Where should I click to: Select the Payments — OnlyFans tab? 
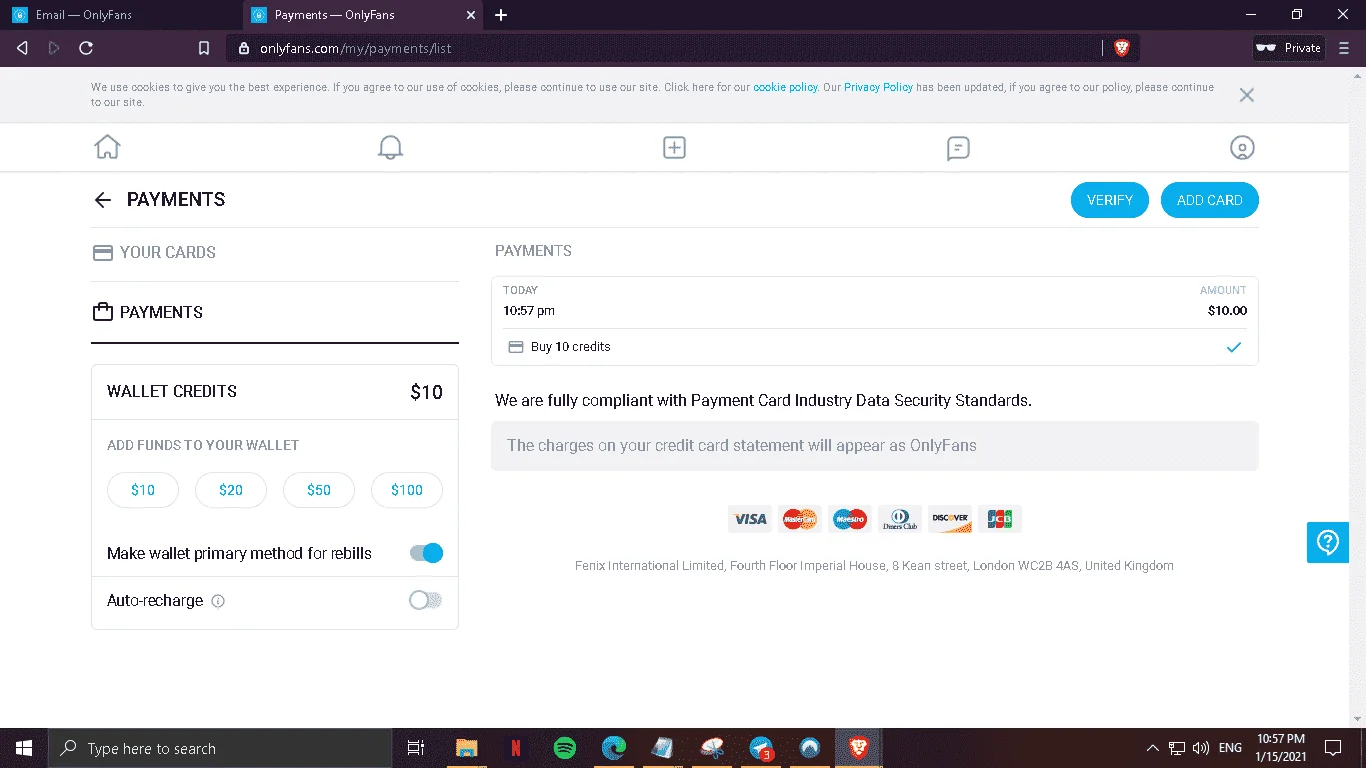(x=363, y=15)
